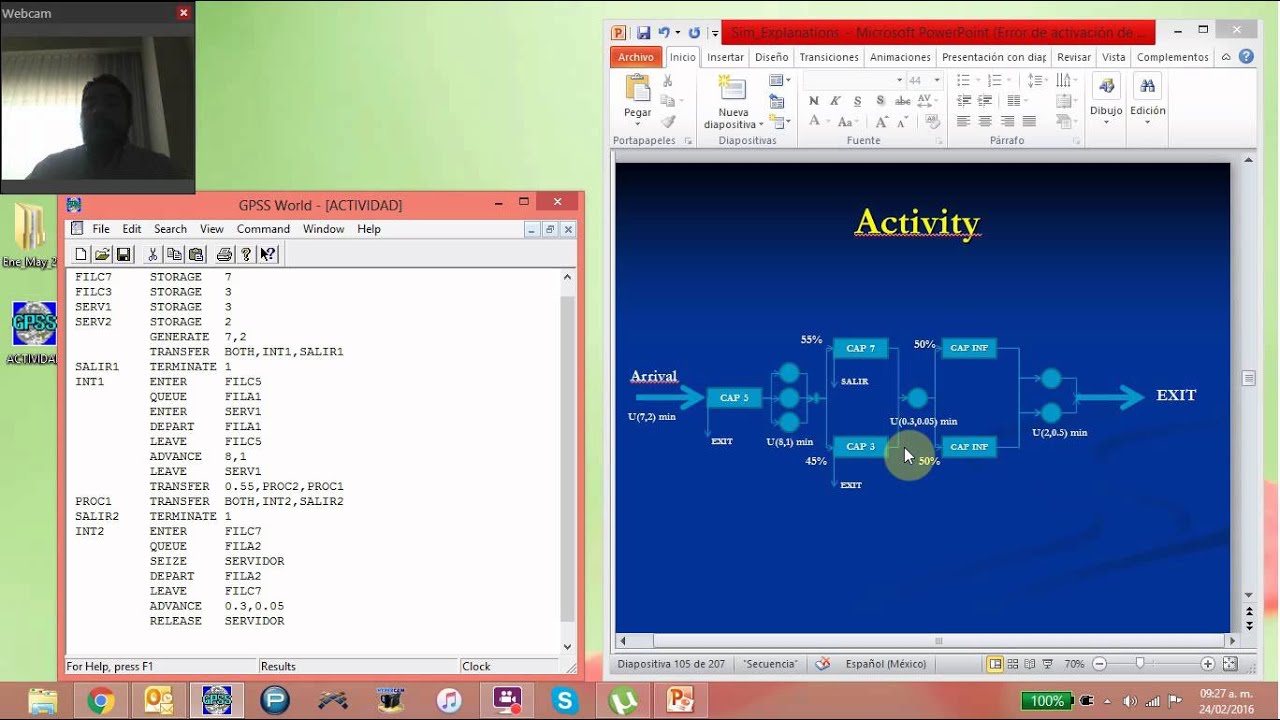This screenshot has height=720, width=1280.
Task: Click the Español (México) language button
Action: click(x=886, y=664)
